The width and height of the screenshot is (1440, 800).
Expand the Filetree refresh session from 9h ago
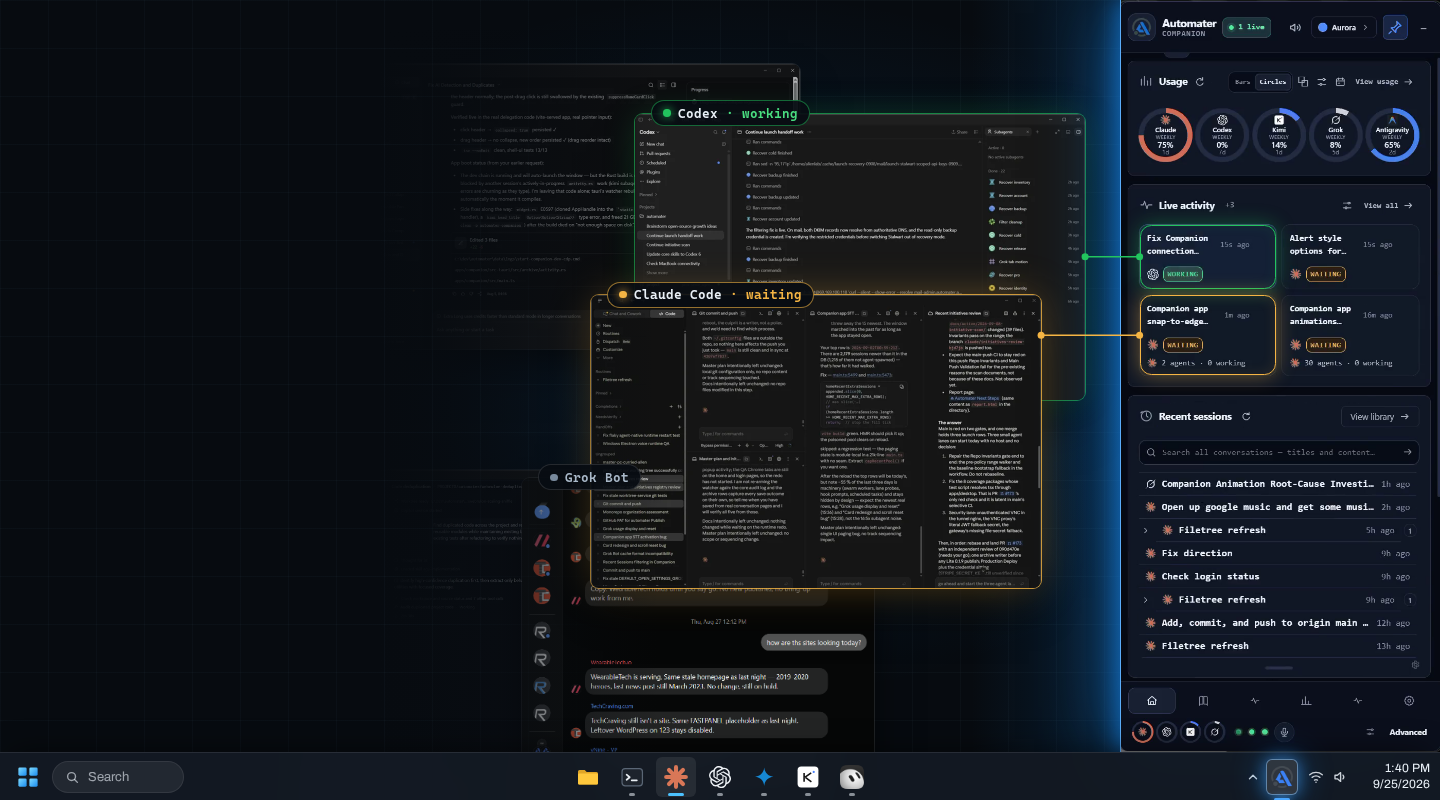click(x=1145, y=600)
